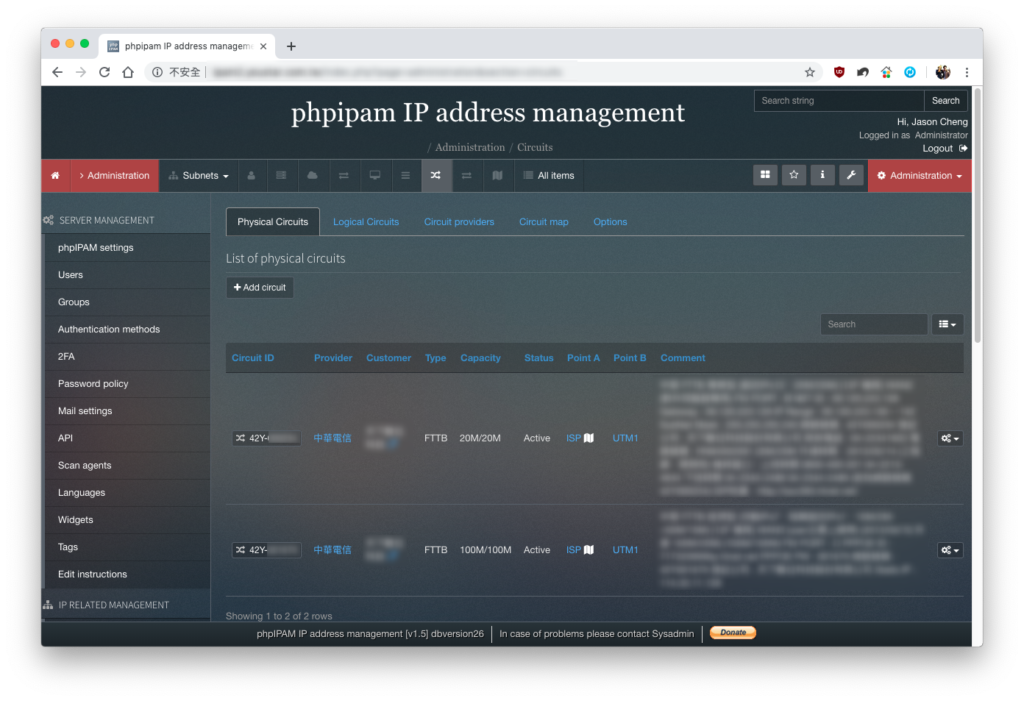
Task: Sort table by Capacity column header
Action: coord(481,358)
